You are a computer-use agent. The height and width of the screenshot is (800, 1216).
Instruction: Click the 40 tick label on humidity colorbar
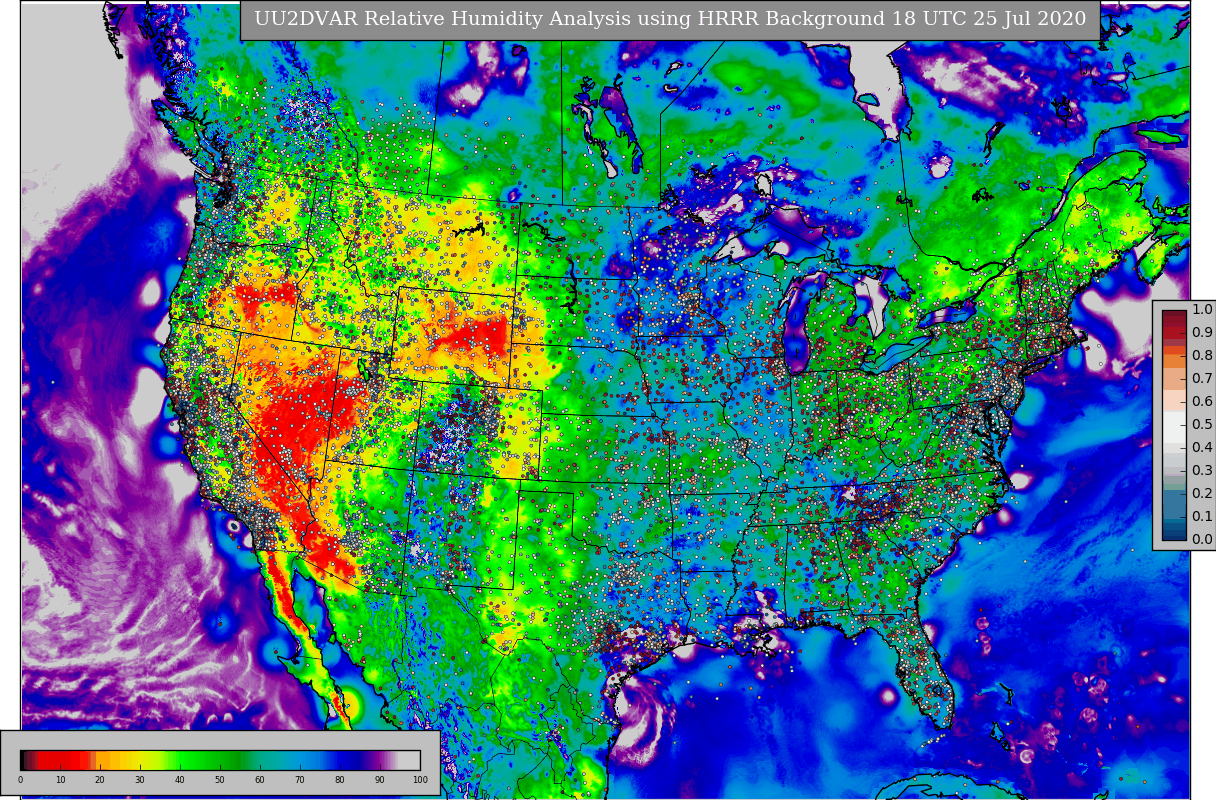[x=180, y=780]
